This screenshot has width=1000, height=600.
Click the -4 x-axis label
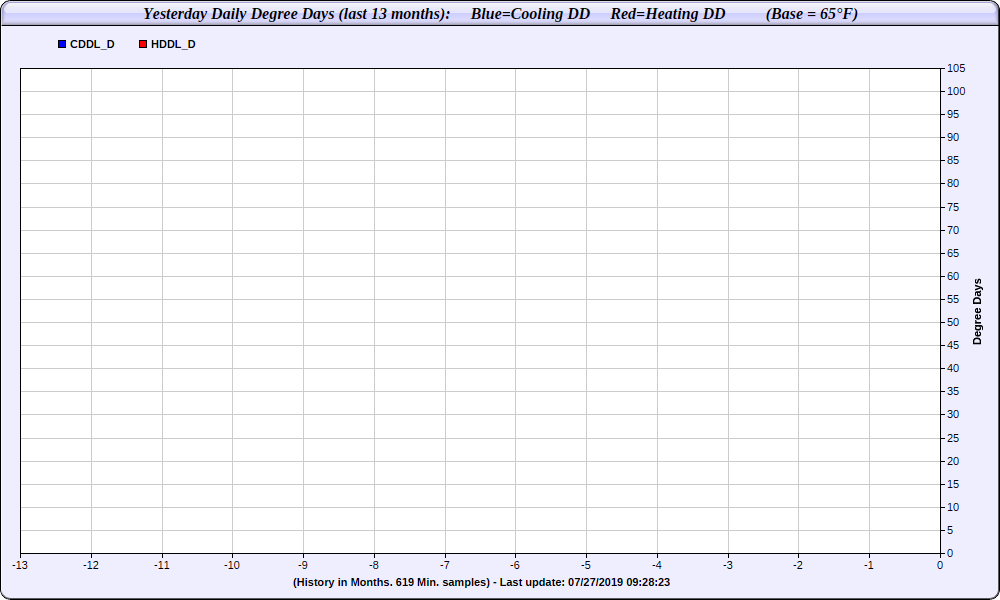[657, 565]
